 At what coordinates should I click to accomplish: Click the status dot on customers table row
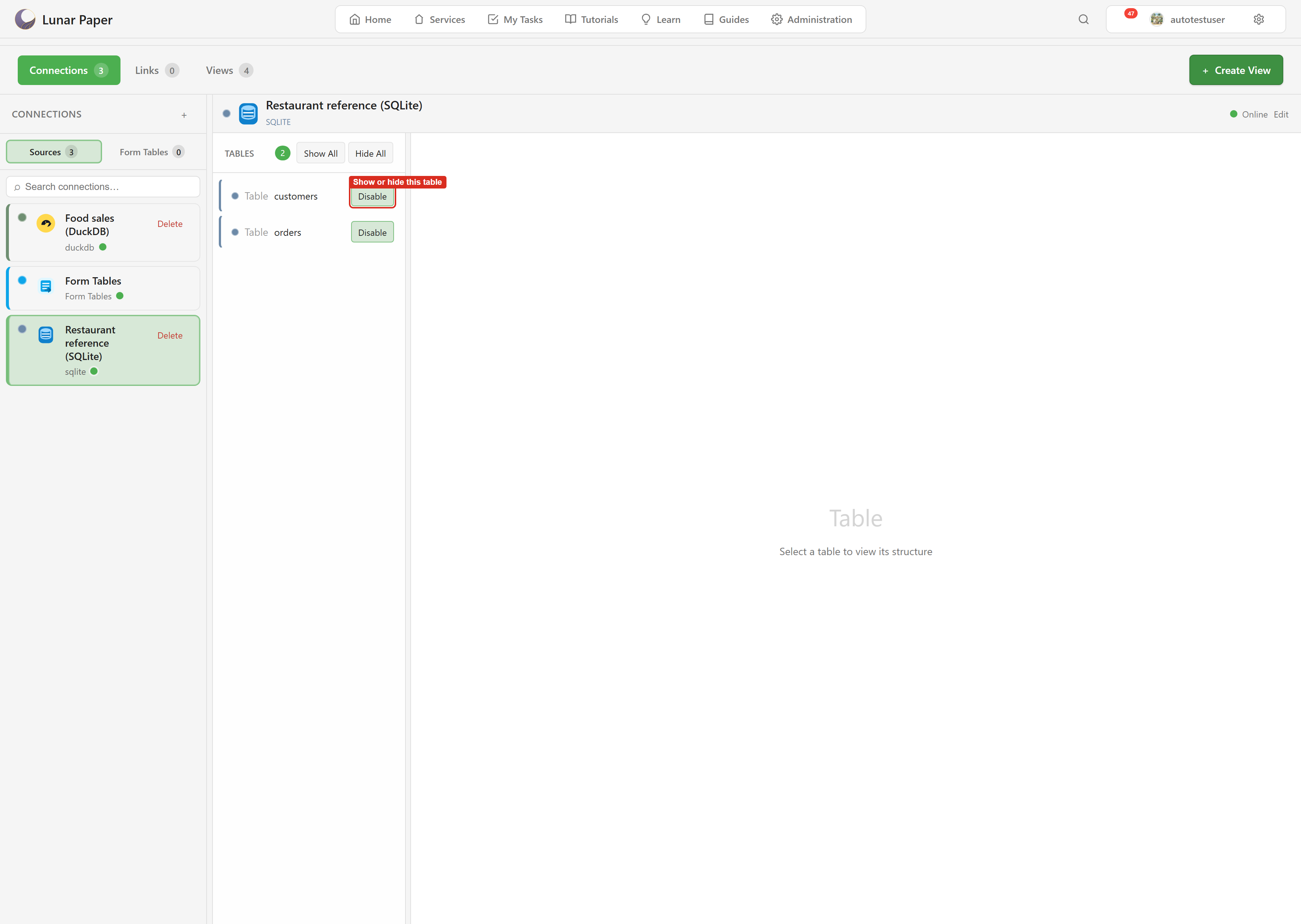click(235, 196)
